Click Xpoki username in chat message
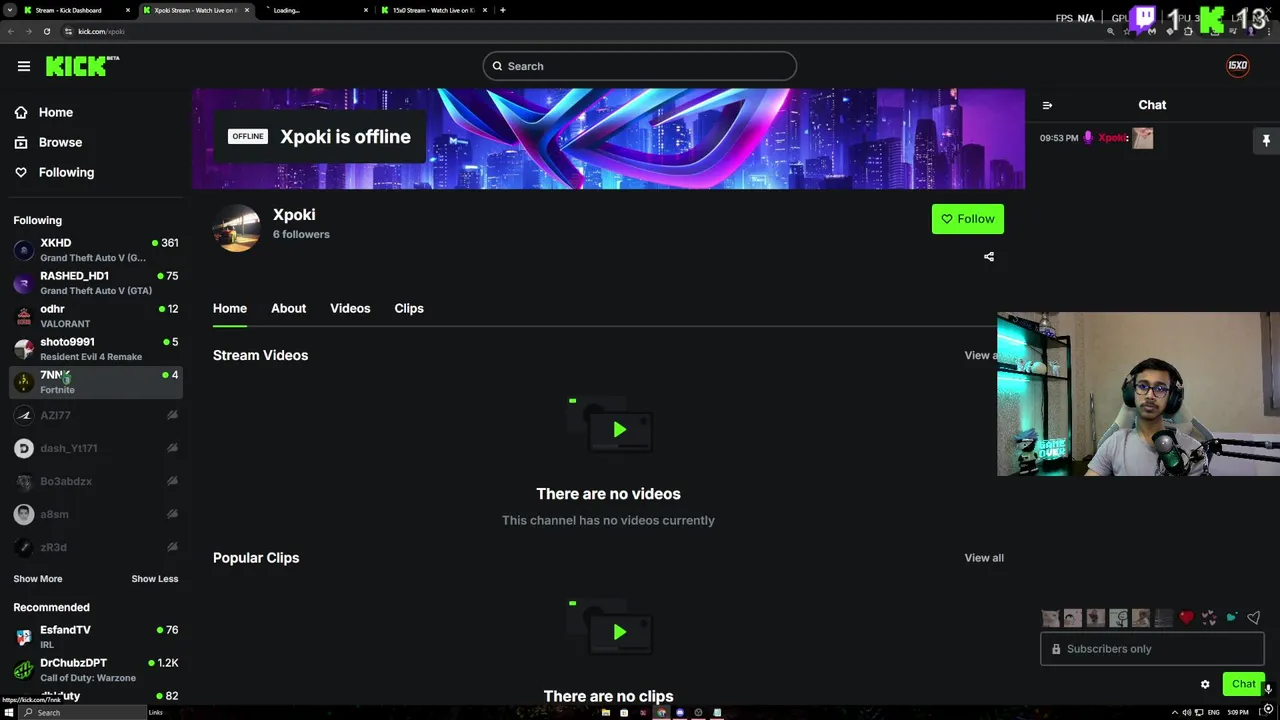1280x720 pixels. tap(1112, 138)
